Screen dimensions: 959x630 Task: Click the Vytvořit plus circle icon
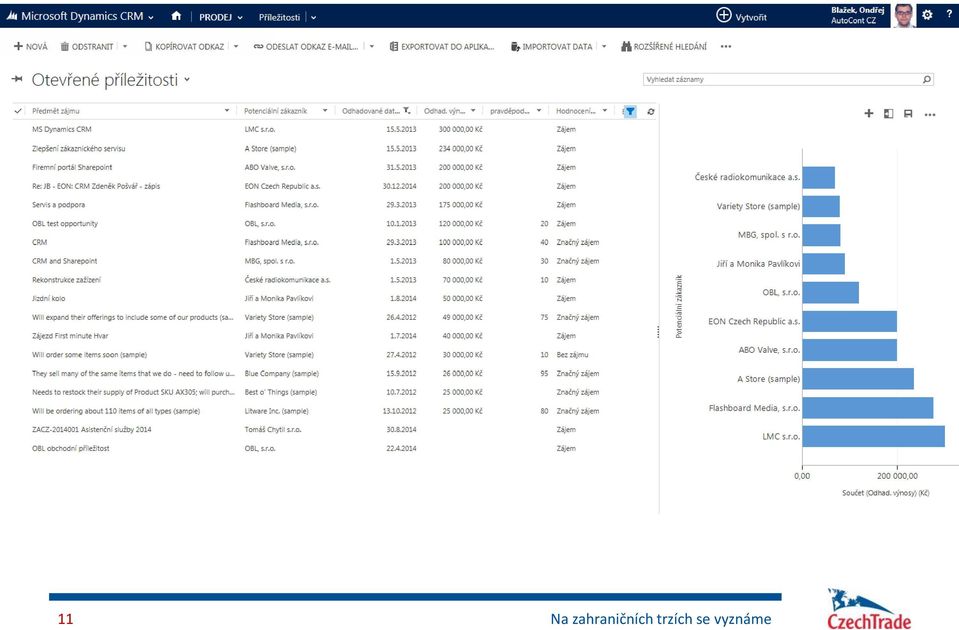point(724,15)
